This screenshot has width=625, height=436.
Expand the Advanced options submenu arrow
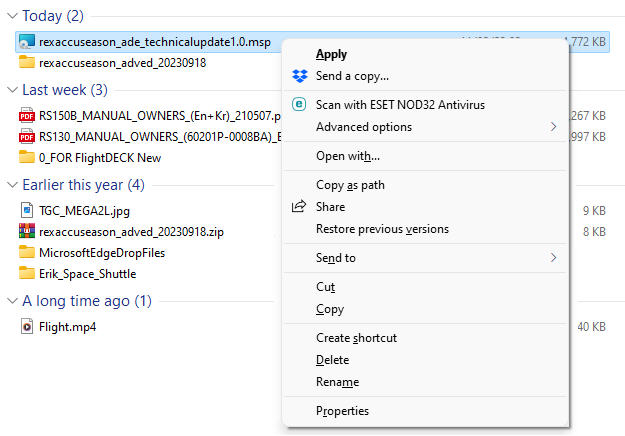[553, 127]
